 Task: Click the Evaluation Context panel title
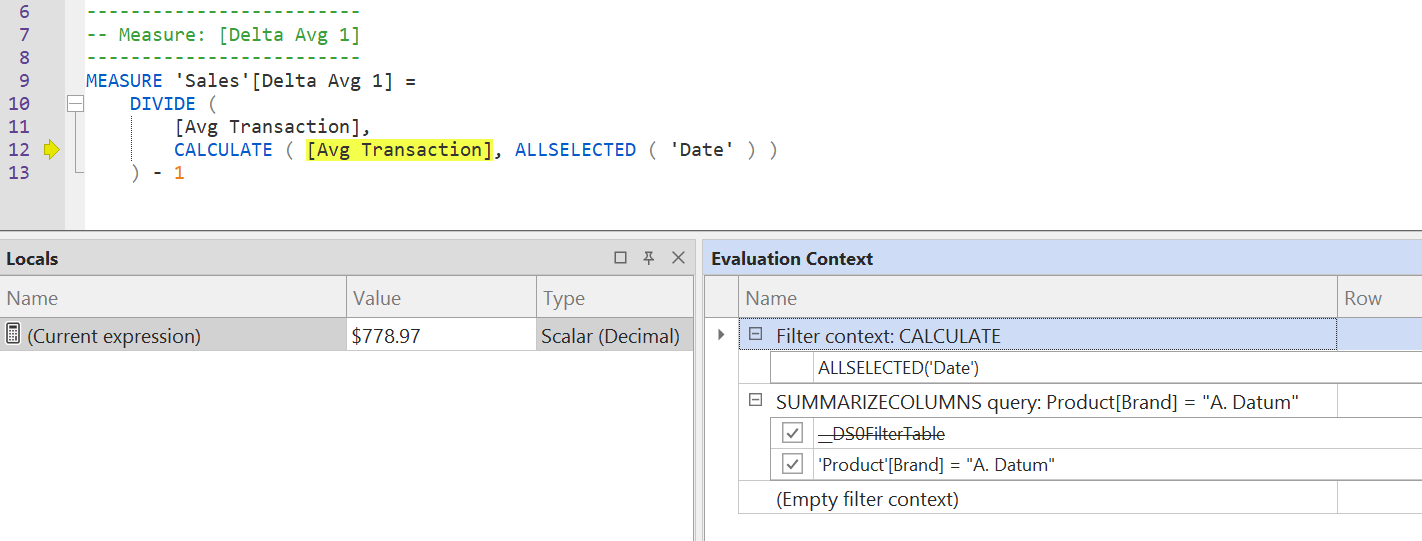[792, 258]
